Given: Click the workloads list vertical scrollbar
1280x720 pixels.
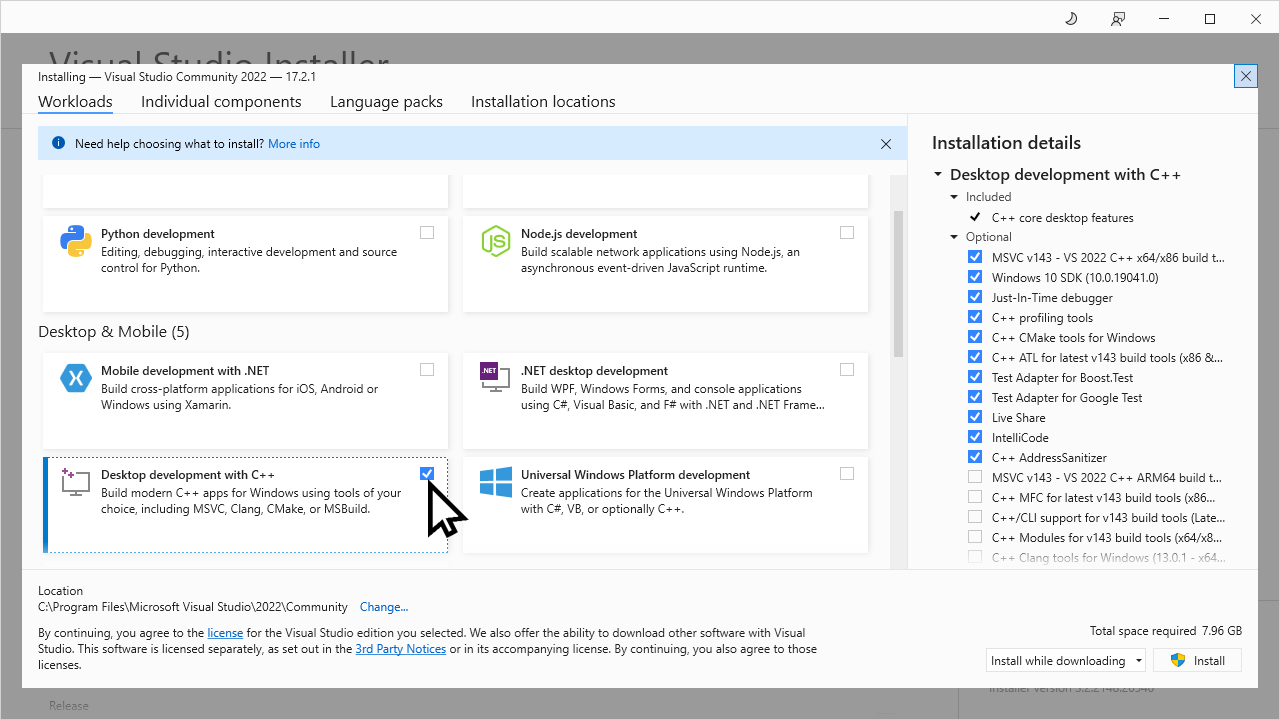Looking at the screenshot, I should 898,283.
